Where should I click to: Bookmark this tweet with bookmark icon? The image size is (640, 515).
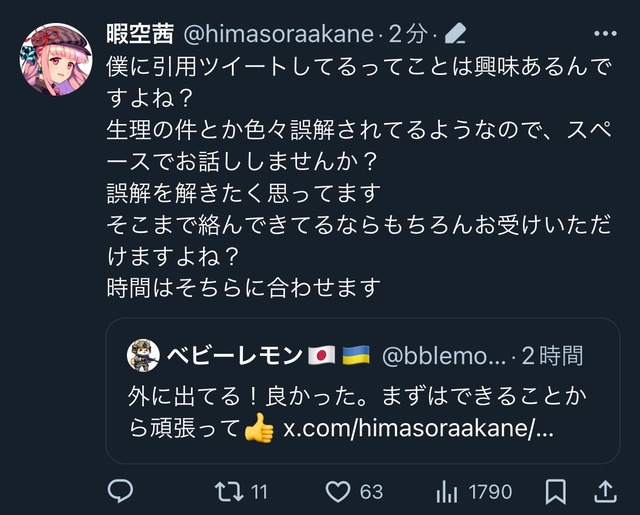(x=556, y=491)
